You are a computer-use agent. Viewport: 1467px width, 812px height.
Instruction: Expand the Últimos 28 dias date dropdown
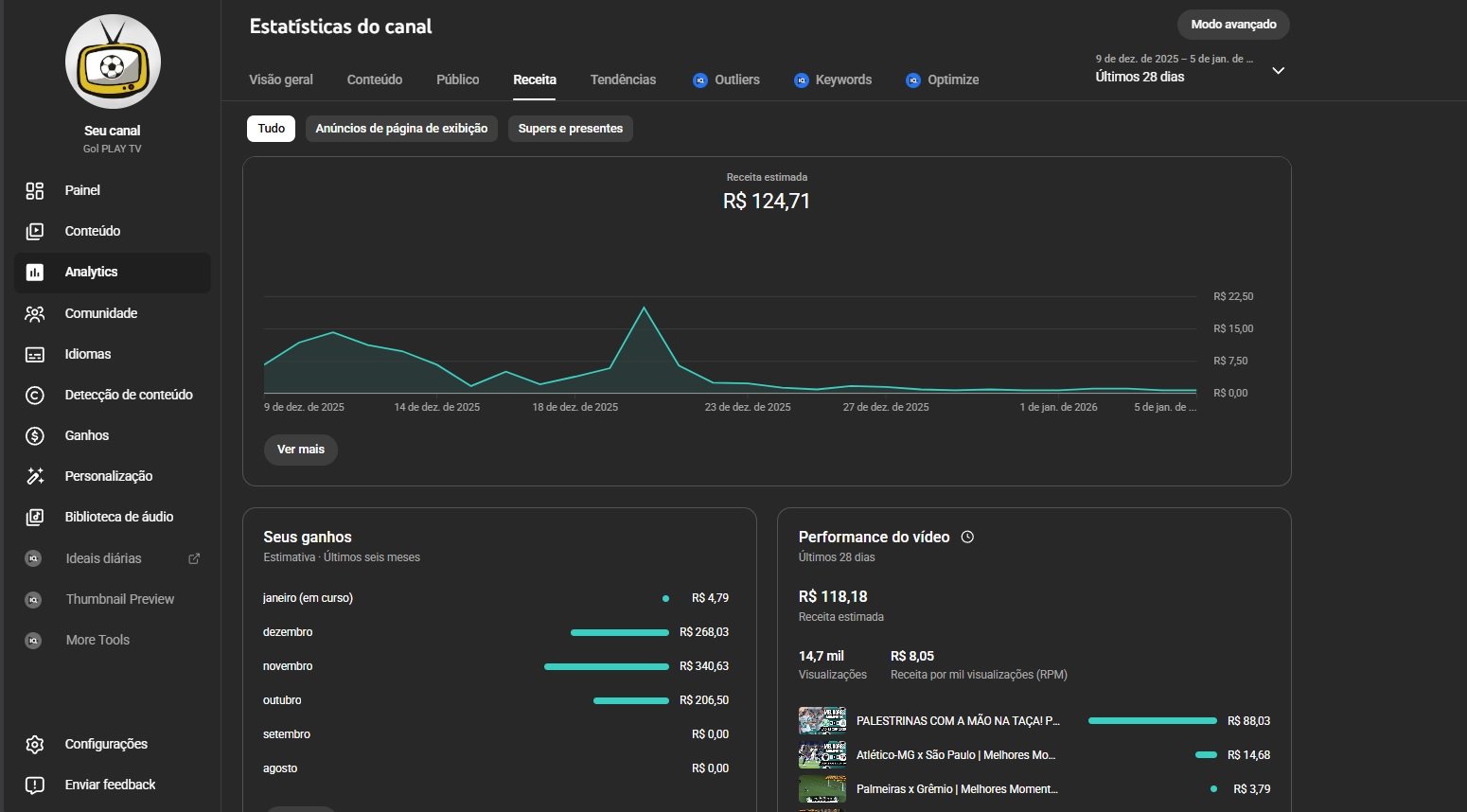[1278, 71]
